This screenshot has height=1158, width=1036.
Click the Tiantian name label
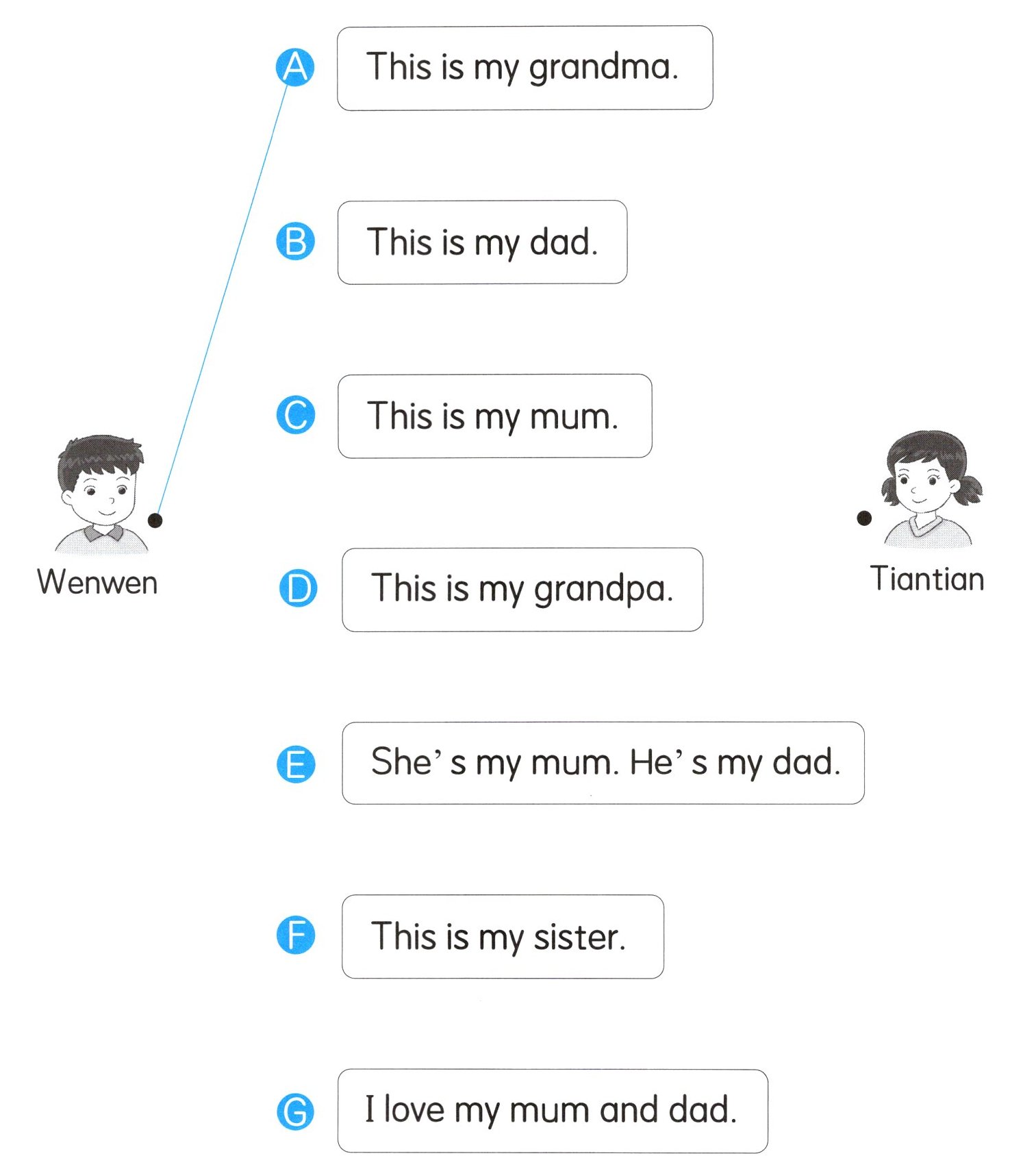[x=927, y=579]
